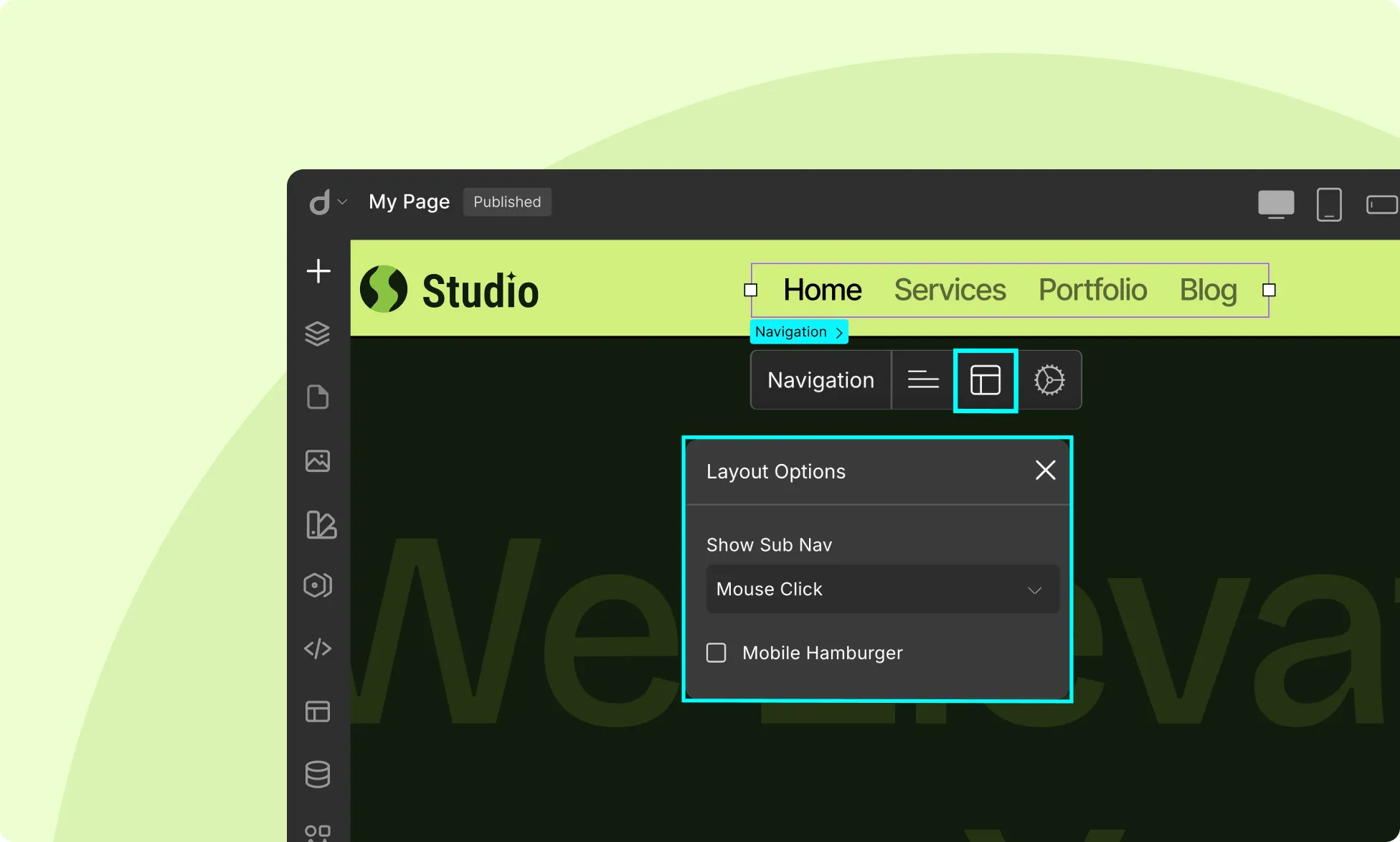The height and width of the screenshot is (842, 1400).
Task: Expand the cyan Navigation breadcrumb tag
Action: point(799,331)
